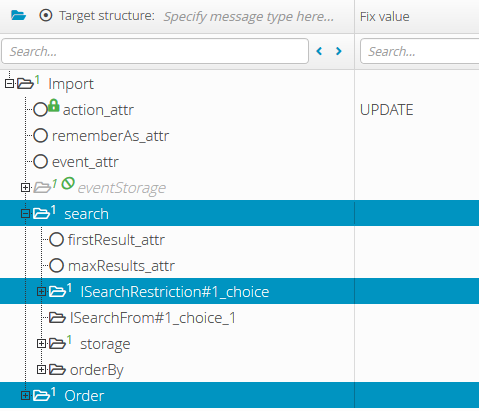Collapse the Import root node
The height and width of the screenshot is (411, 479).
(x=9, y=83)
